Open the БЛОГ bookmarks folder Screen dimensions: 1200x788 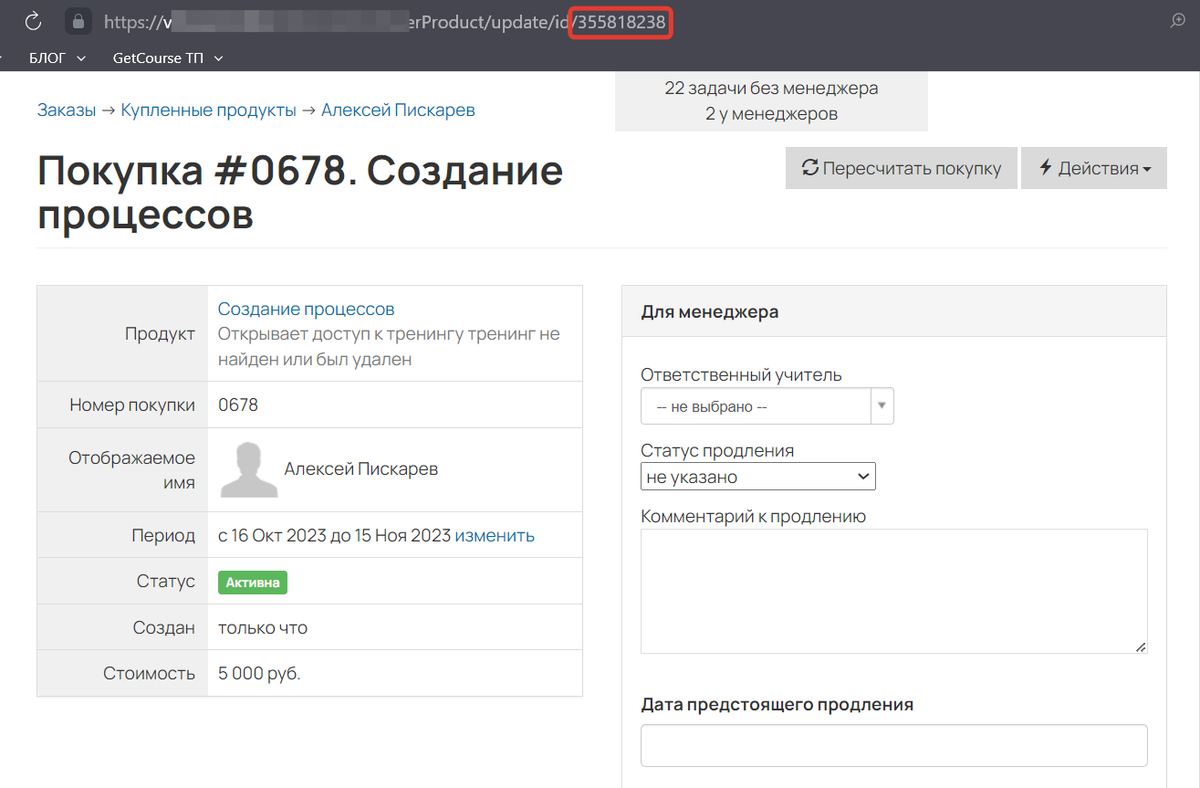[x=57, y=58]
